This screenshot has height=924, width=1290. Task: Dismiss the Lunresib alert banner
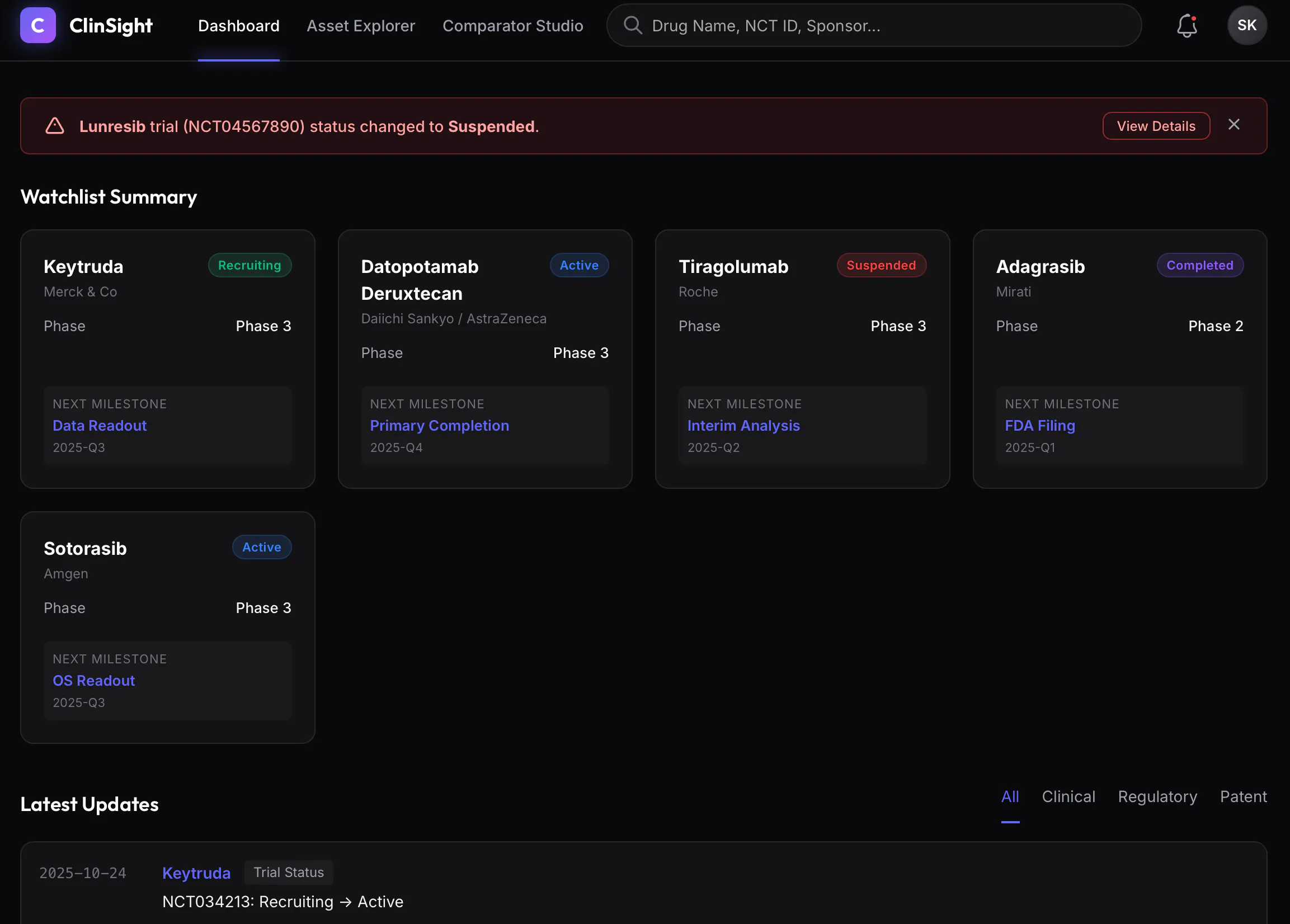click(1233, 125)
